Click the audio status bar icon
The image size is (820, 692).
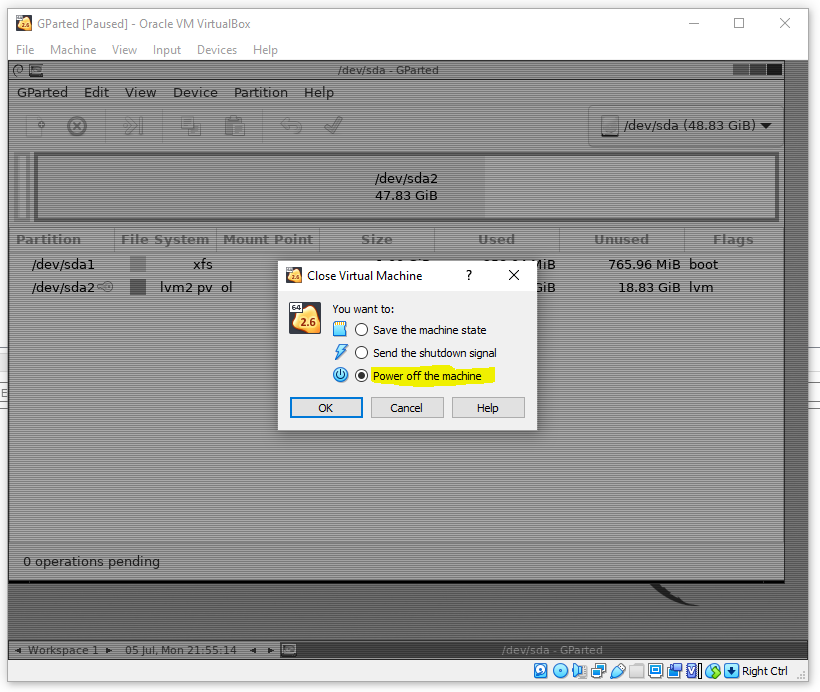(x=579, y=671)
